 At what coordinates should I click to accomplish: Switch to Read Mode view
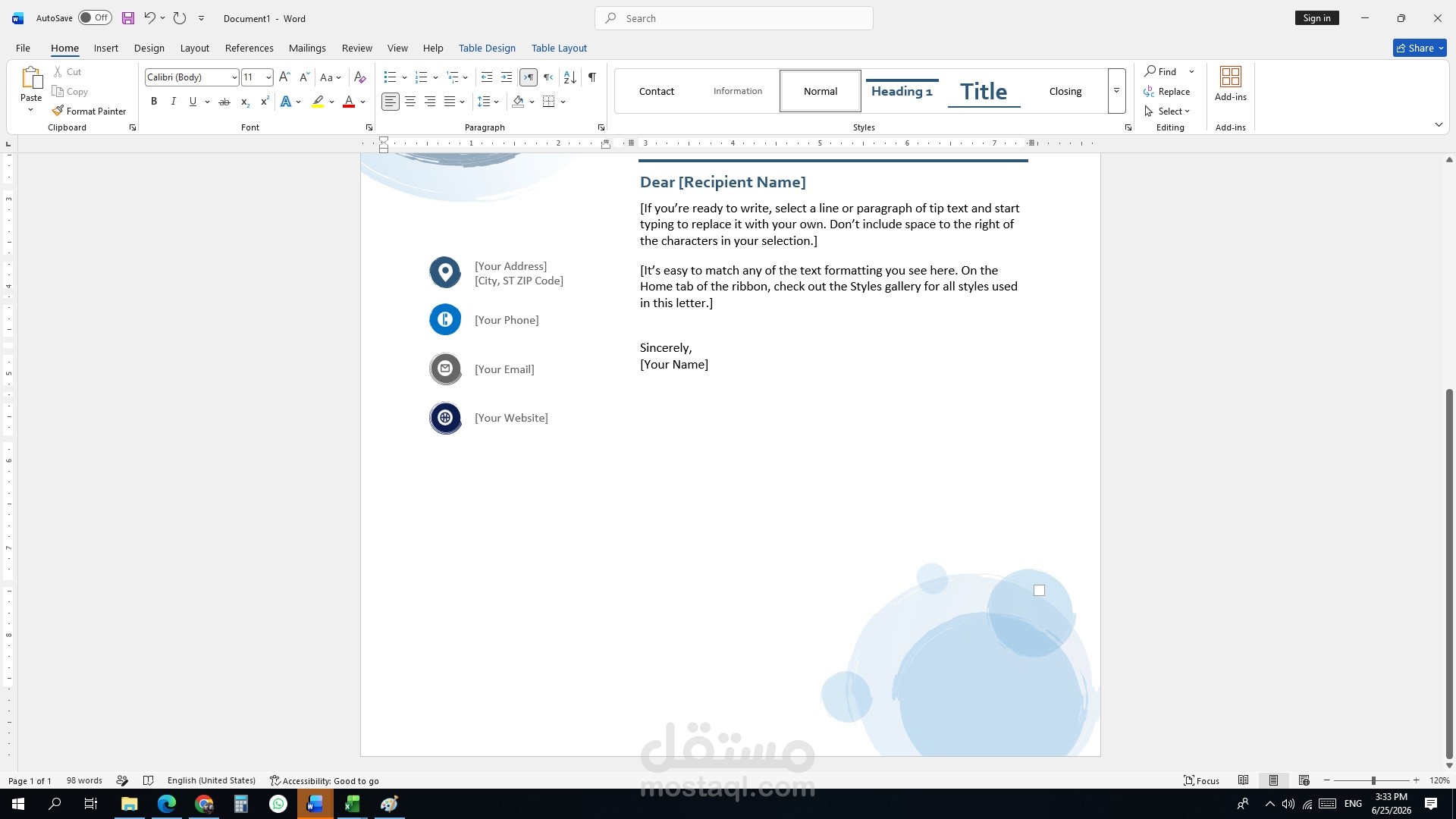(1244, 780)
